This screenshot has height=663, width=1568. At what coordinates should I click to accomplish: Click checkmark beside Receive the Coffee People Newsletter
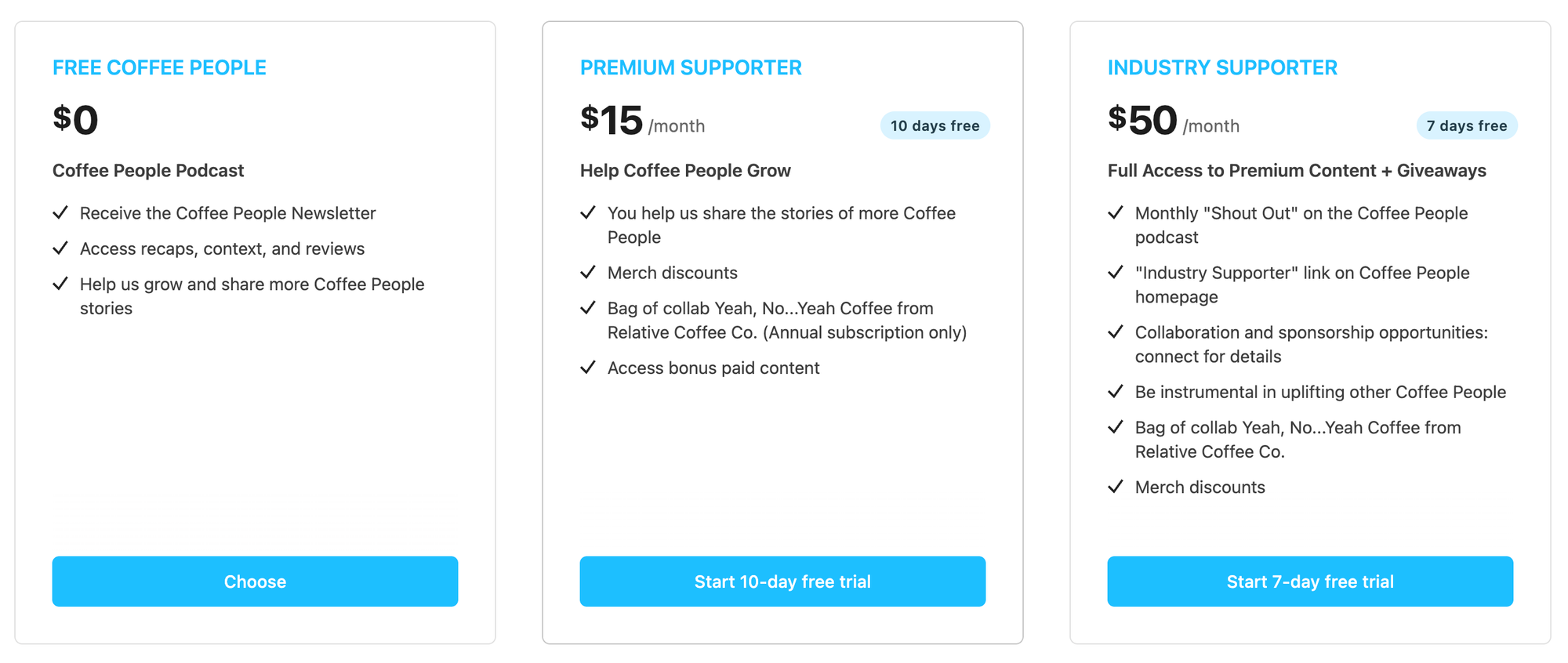[60, 213]
